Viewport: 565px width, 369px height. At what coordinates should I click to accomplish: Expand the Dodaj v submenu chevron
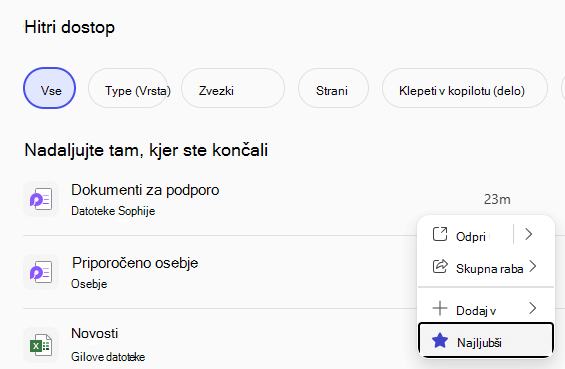[x=533, y=308]
